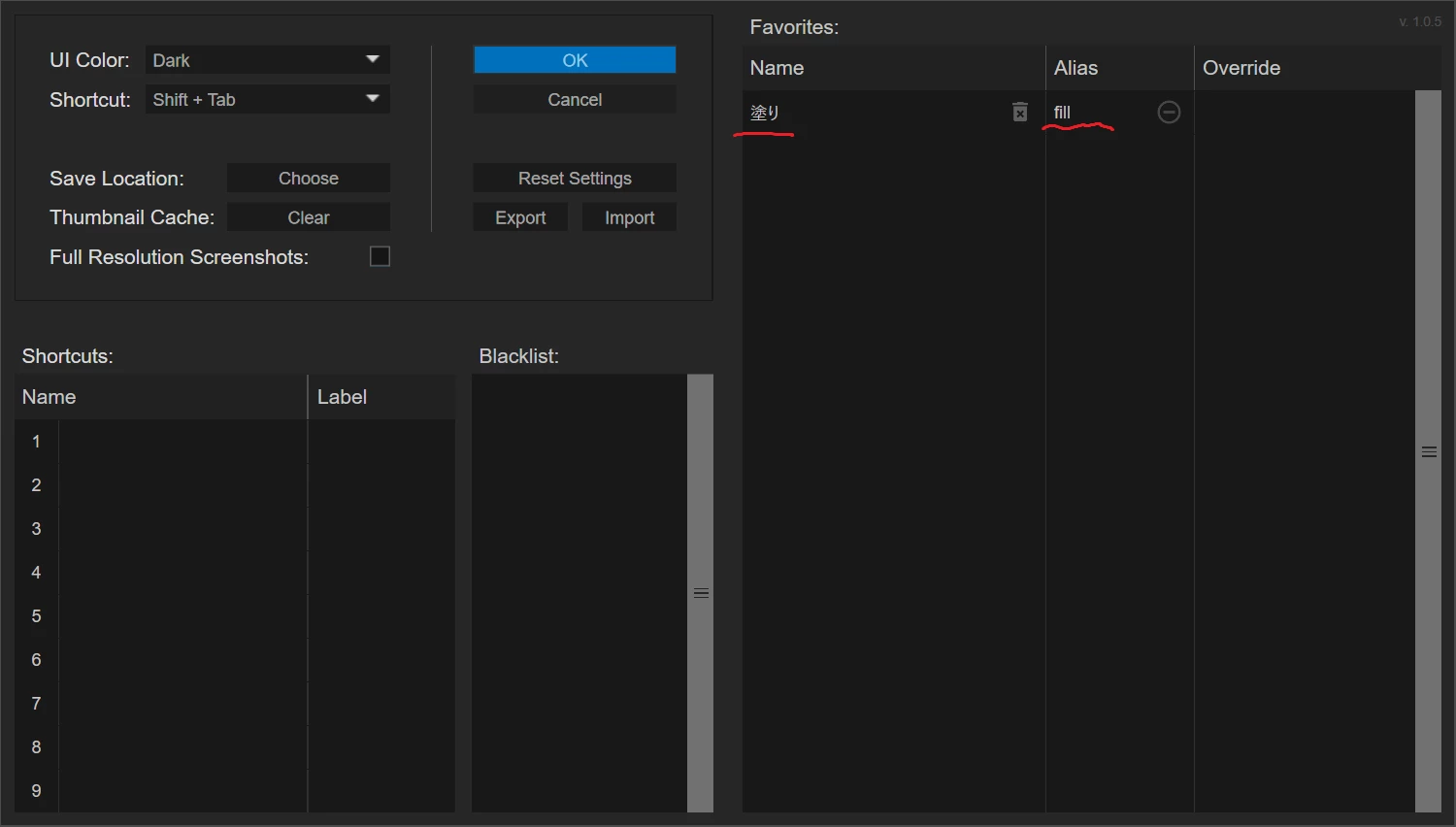The height and width of the screenshot is (827, 1456).
Task: Remove the fill alias with minus icon
Action: (1169, 113)
